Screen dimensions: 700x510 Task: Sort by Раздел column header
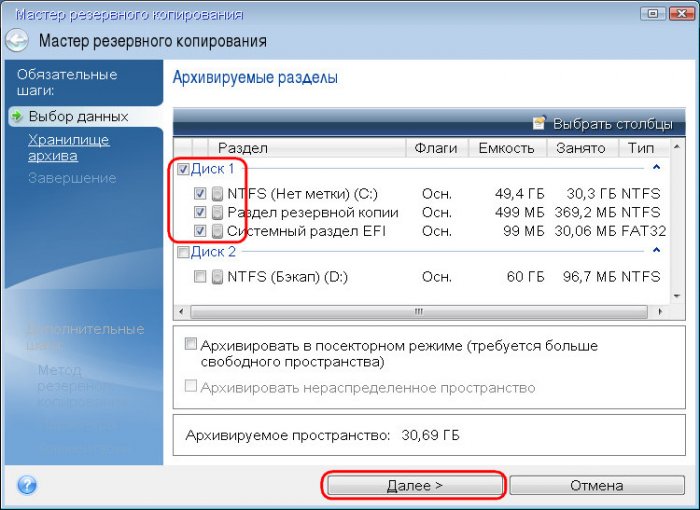click(306, 148)
